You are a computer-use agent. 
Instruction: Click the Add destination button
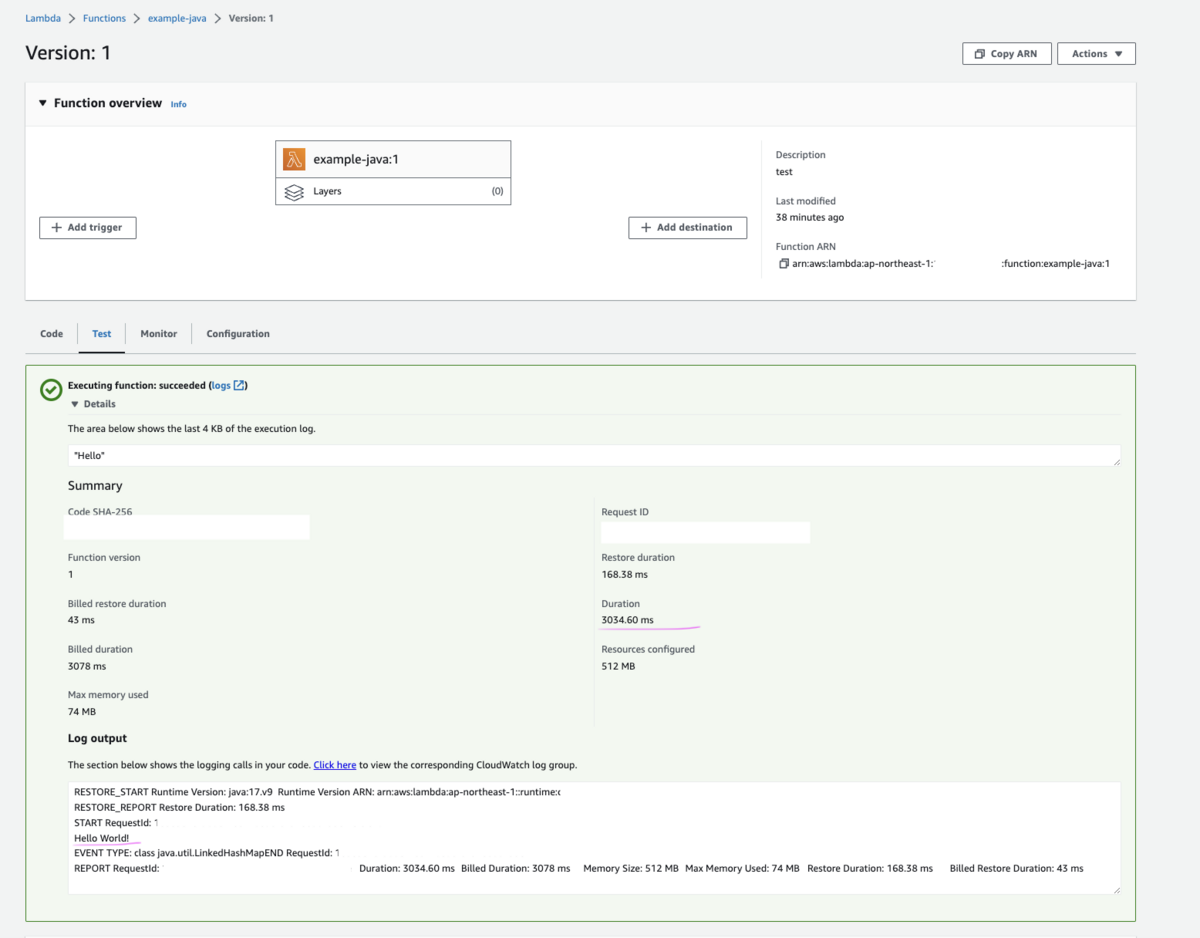[x=688, y=228]
